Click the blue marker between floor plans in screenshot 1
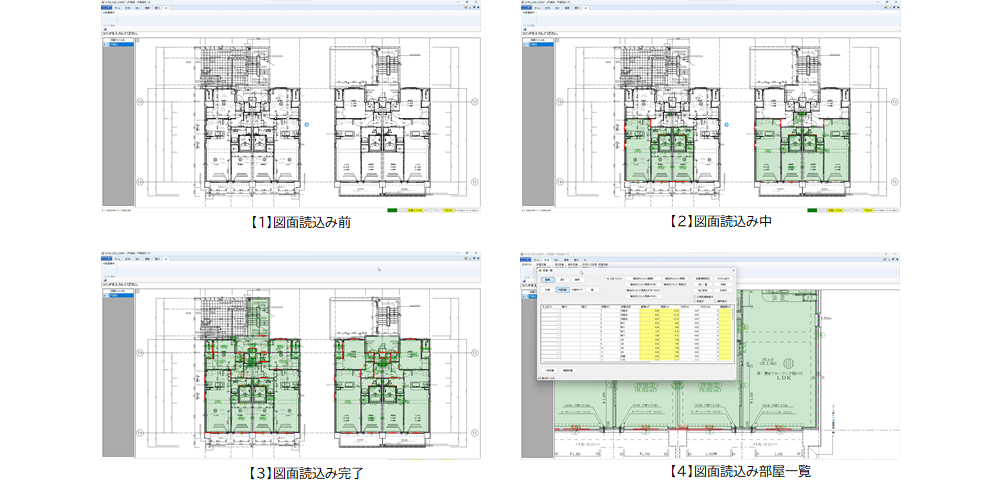Screen dimensions: 1000x500 307,124
